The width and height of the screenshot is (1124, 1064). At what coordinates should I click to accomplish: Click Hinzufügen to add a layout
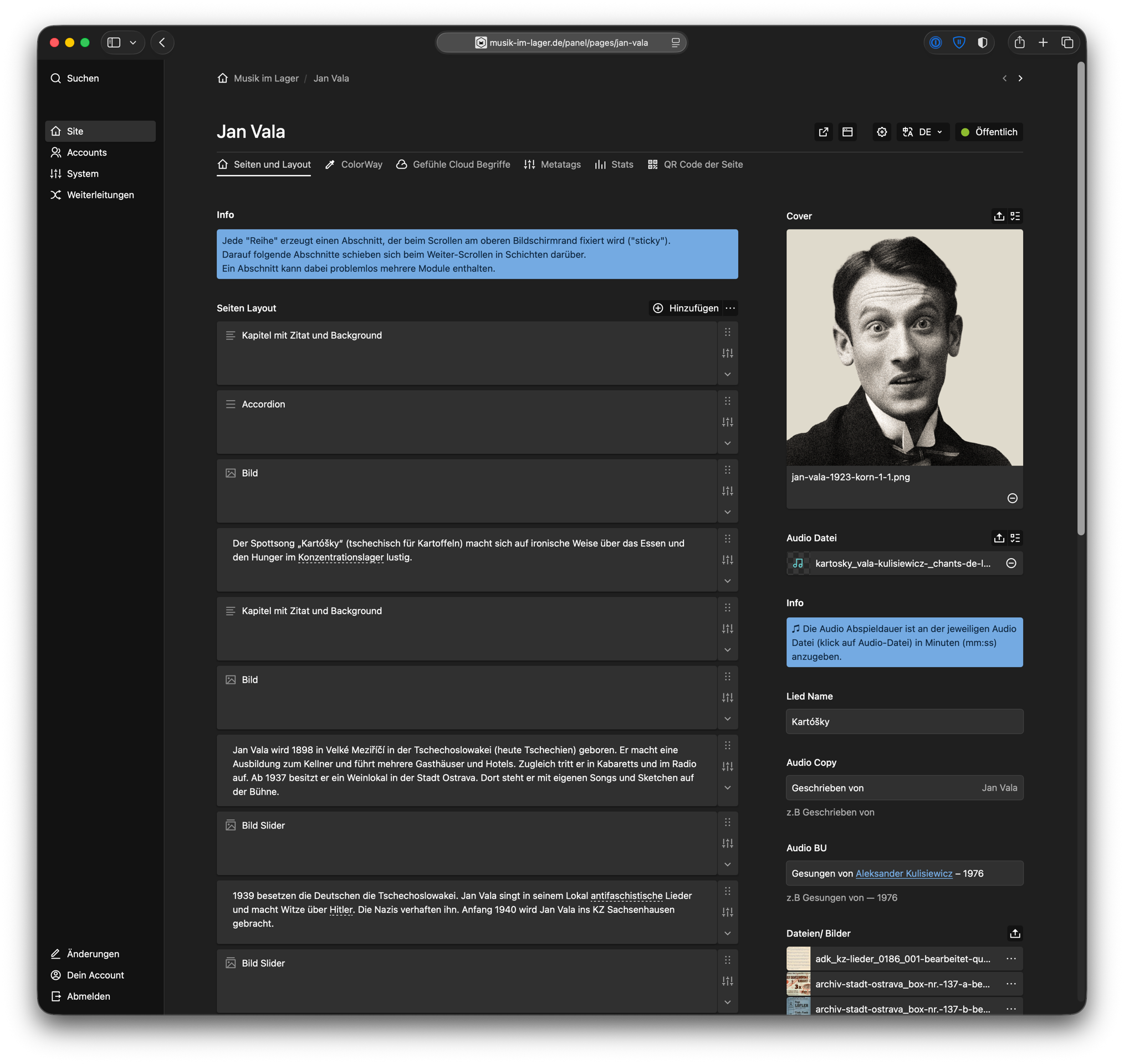(x=686, y=308)
